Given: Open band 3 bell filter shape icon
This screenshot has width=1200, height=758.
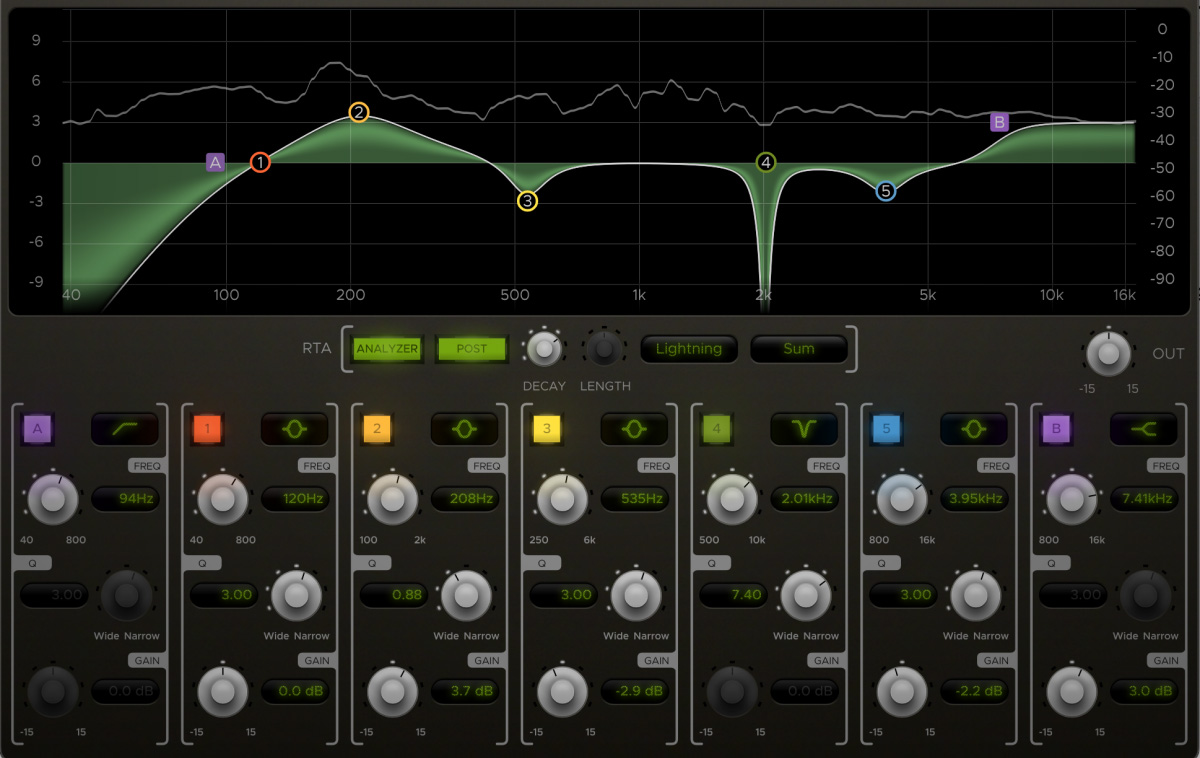Looking at the screenshot, I should [635, 430].
